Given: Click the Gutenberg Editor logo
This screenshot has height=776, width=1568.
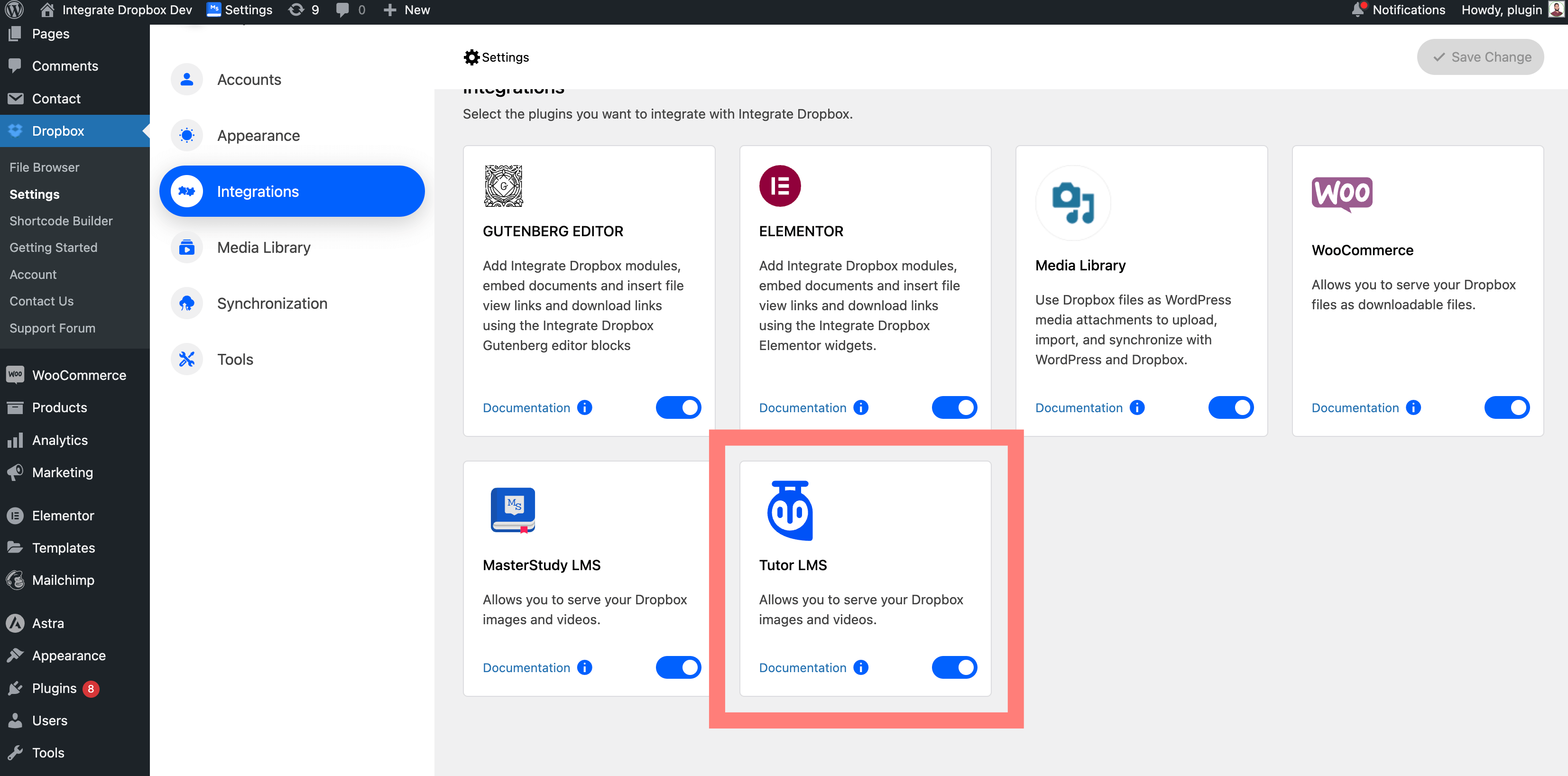Looking at the screenshot, I should pos(503,185).
